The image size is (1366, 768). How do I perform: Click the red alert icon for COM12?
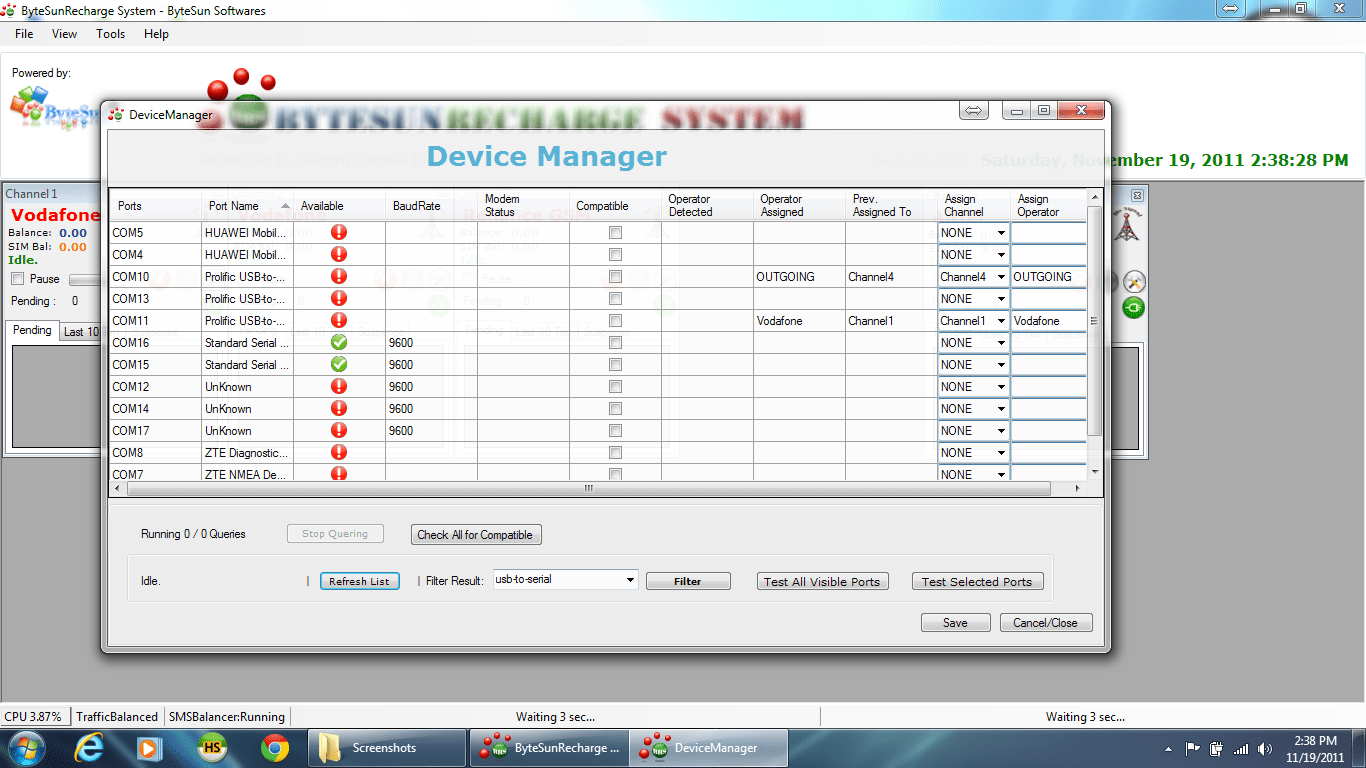click(339, 386)
